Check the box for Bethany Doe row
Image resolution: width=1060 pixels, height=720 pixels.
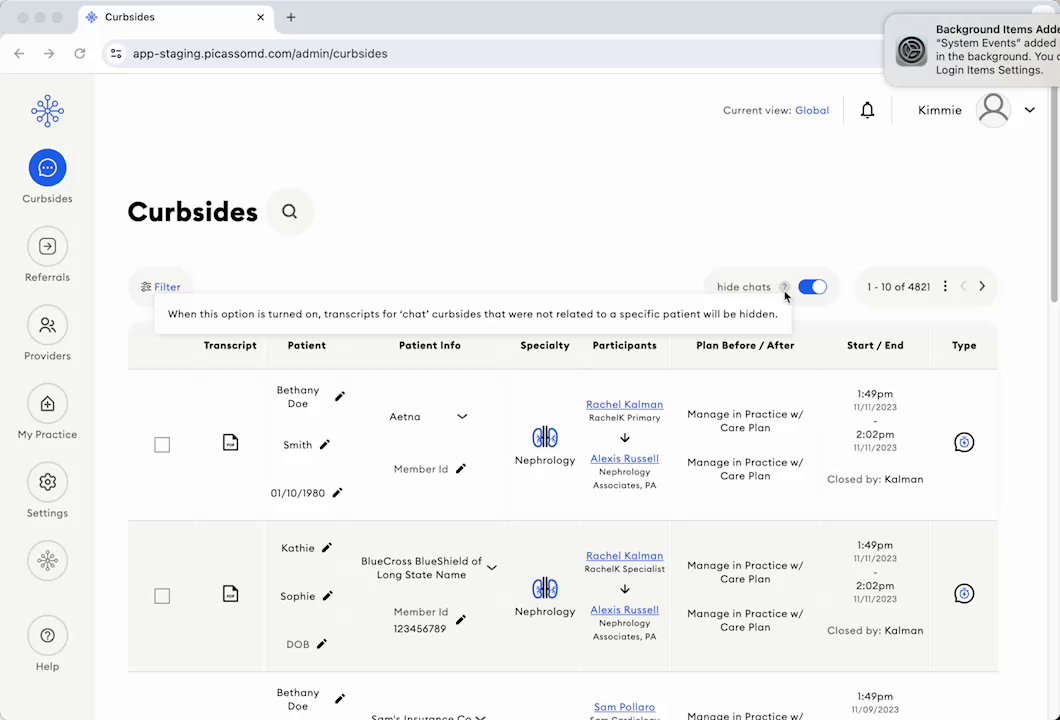(x=162, y=445)
